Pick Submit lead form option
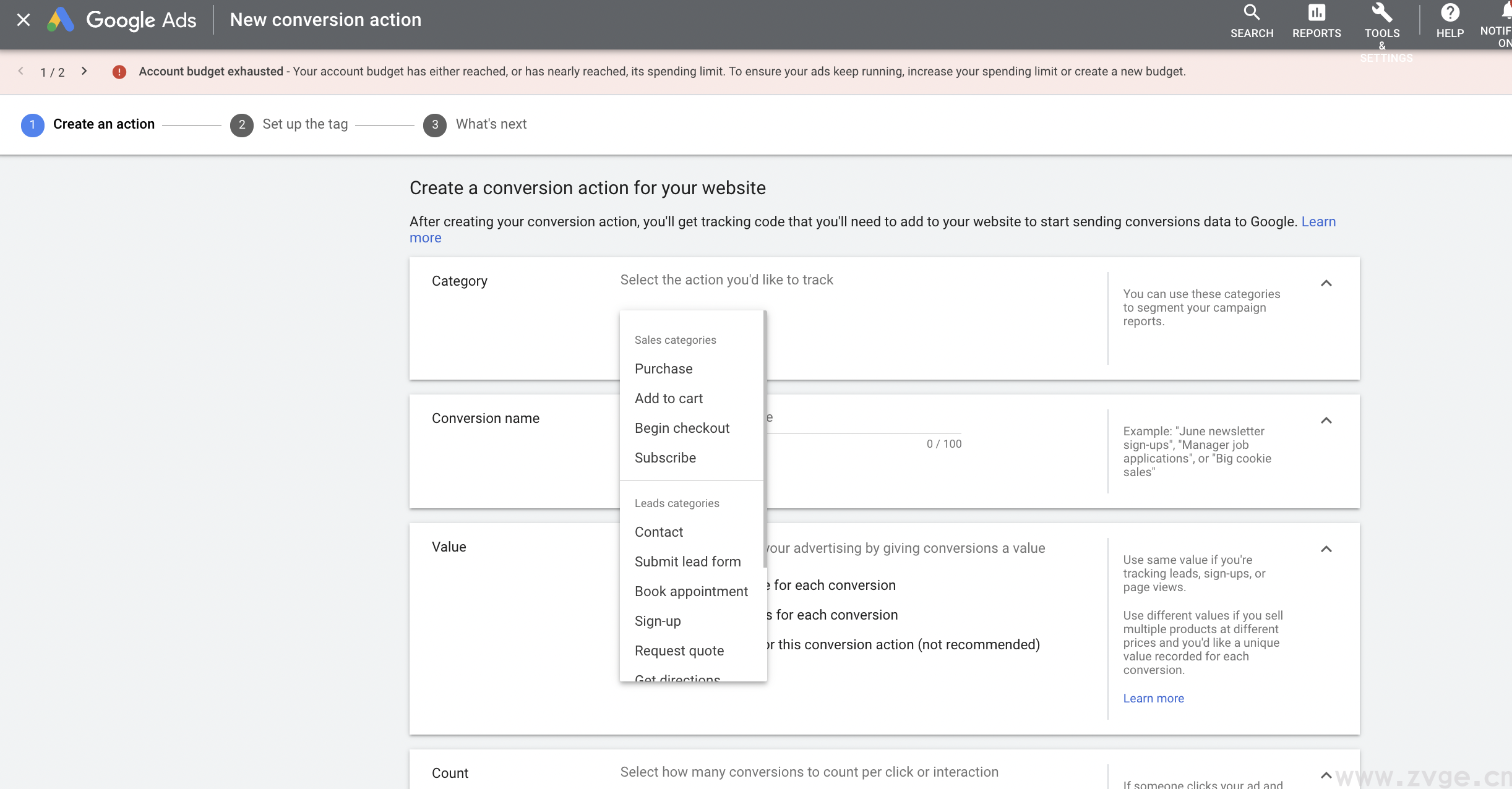The width and height of the screenshot is (1512, 789). point(687,561)
